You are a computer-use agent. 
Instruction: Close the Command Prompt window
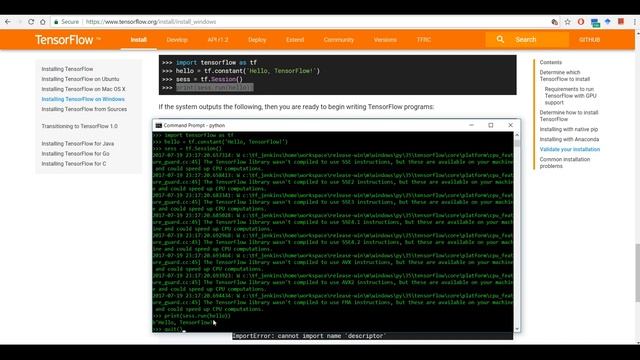click(x=510, y=125)
